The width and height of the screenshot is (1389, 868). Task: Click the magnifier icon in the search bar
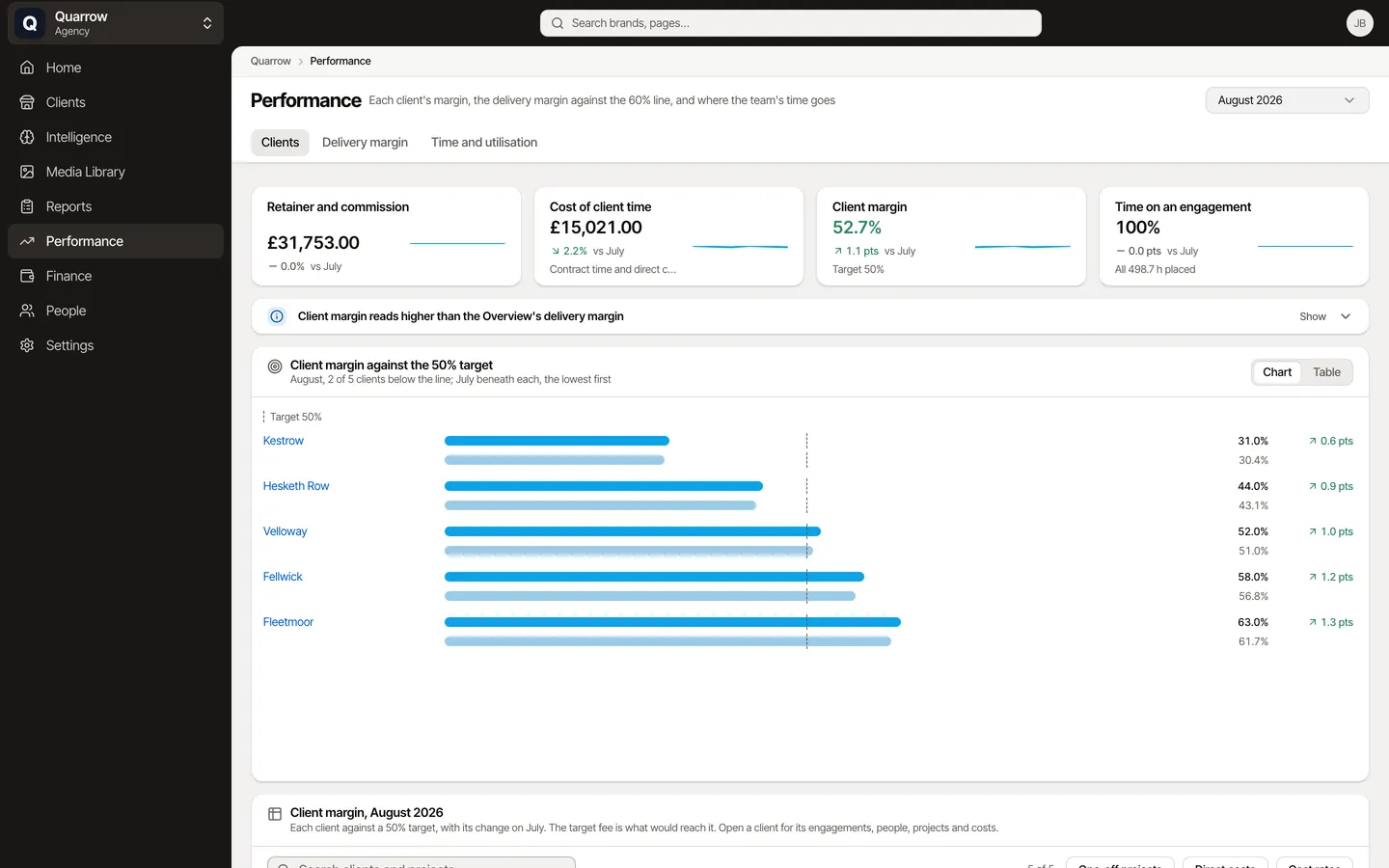click(x=558, y=23)
